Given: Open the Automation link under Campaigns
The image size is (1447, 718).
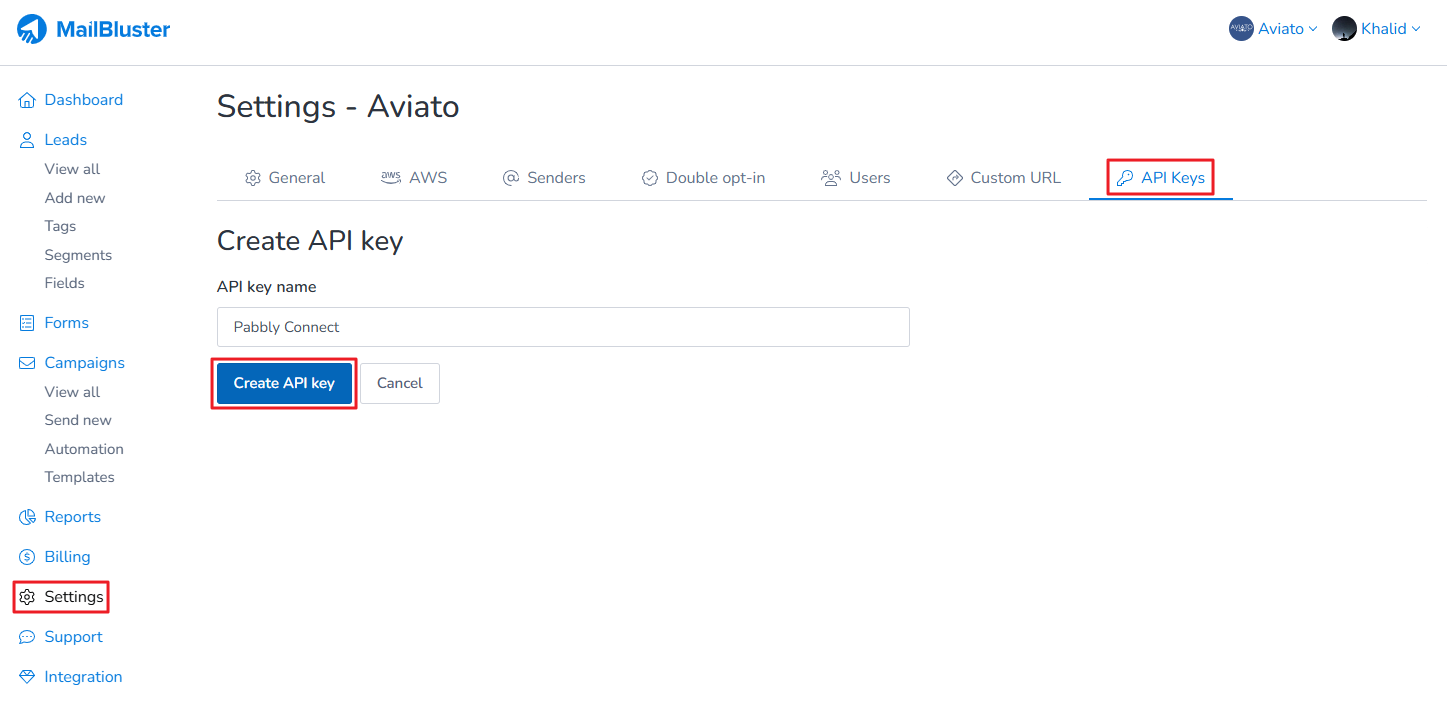Looking at the screenshot, I should [84, 449].
